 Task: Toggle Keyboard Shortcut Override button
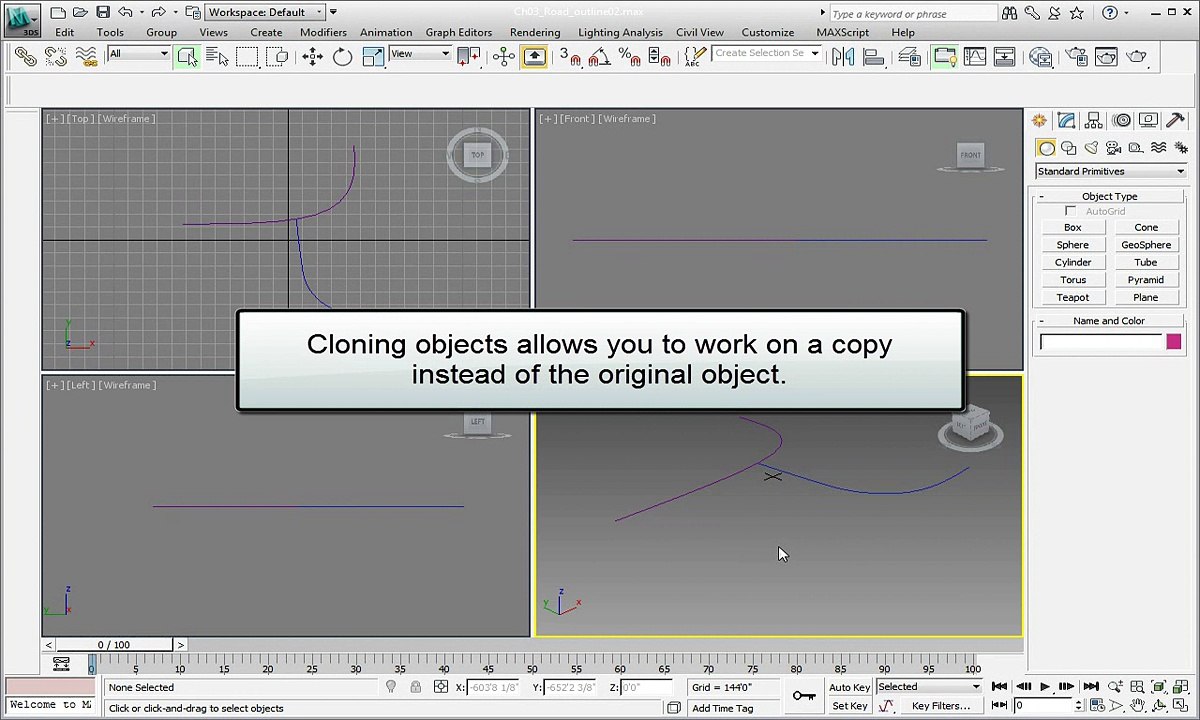[534, 57]
